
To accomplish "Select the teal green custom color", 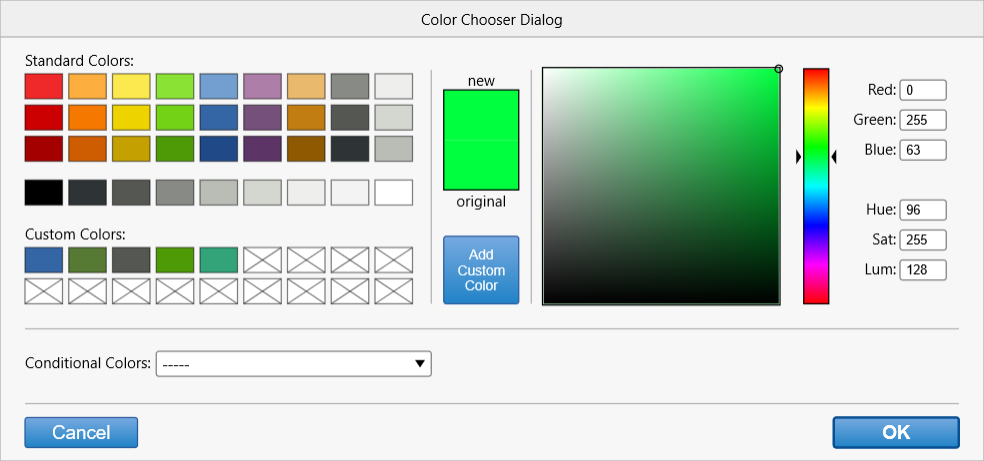I will pos(219,260).
